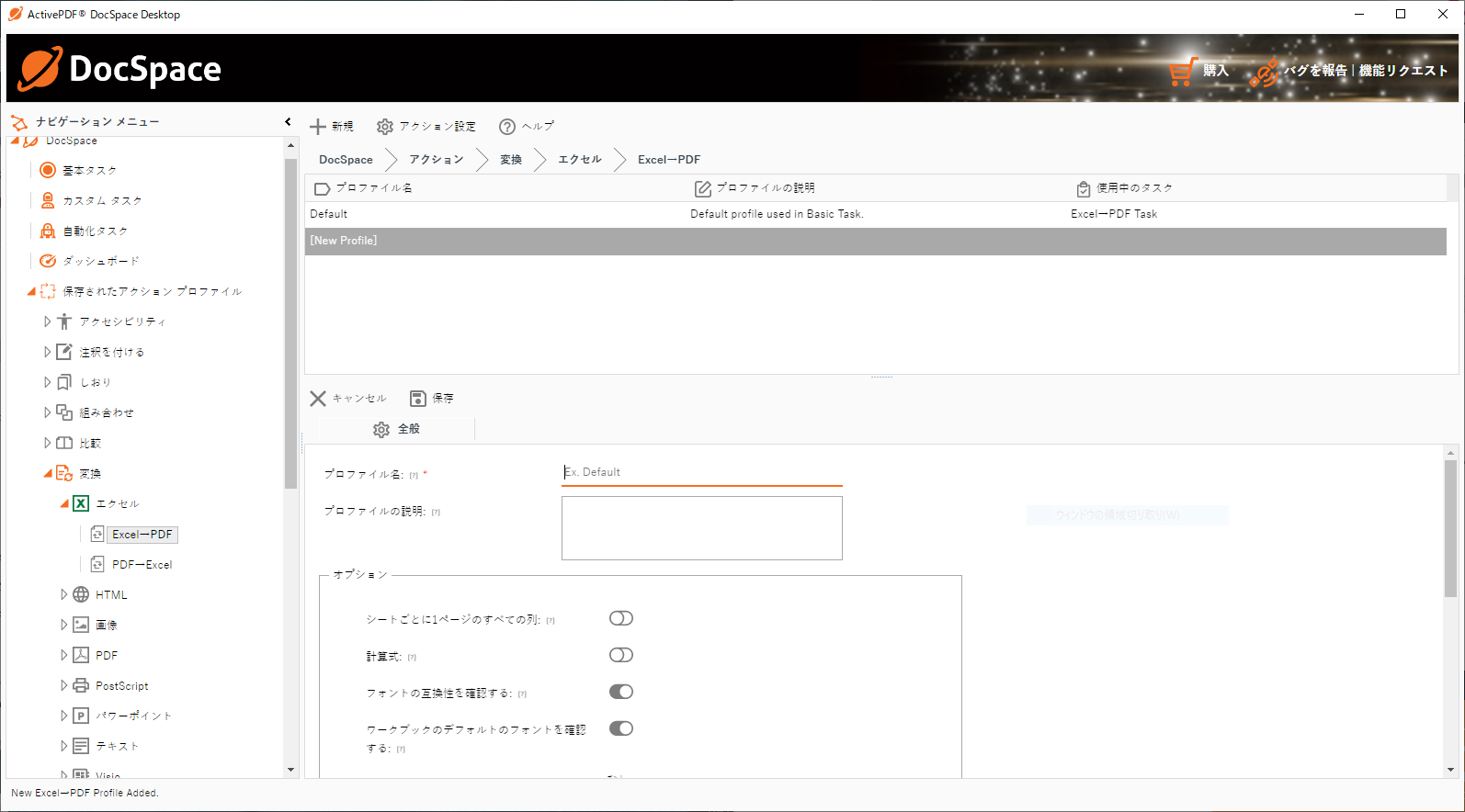Select the カスタム タスク person icon
The width and height of the screenshot is (1465, 812).
click(x=48, y=200)
